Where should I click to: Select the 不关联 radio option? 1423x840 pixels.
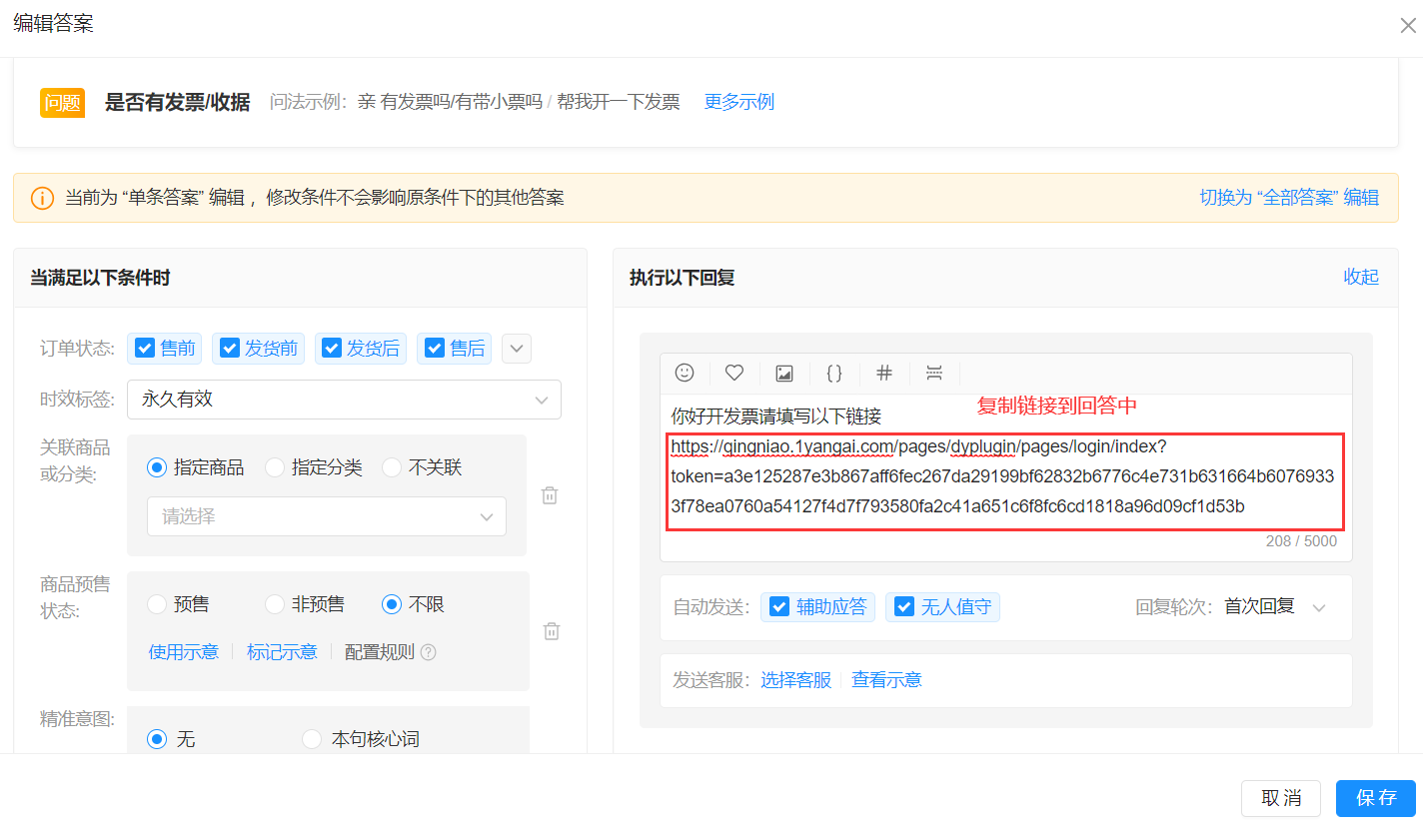(x=392, y=467)
